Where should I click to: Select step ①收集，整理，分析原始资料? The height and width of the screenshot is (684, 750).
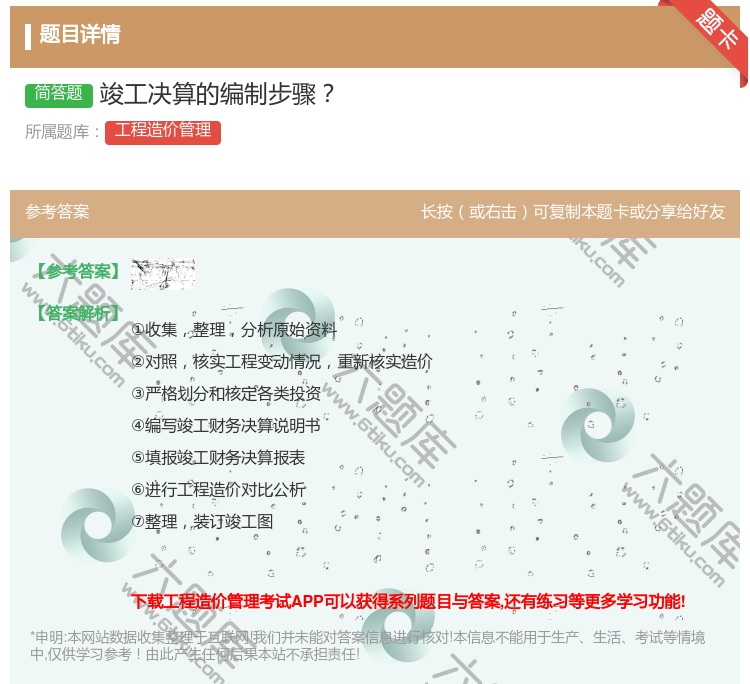tap(234, 330)
